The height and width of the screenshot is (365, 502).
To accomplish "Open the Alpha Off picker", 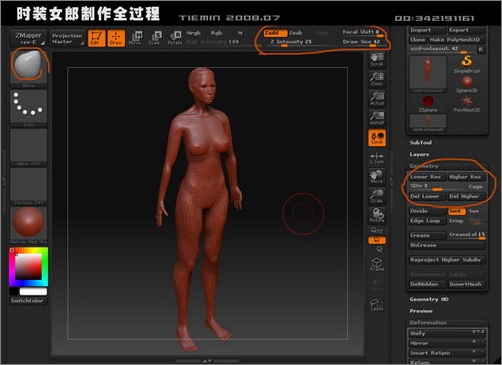I will pos(28,147).
